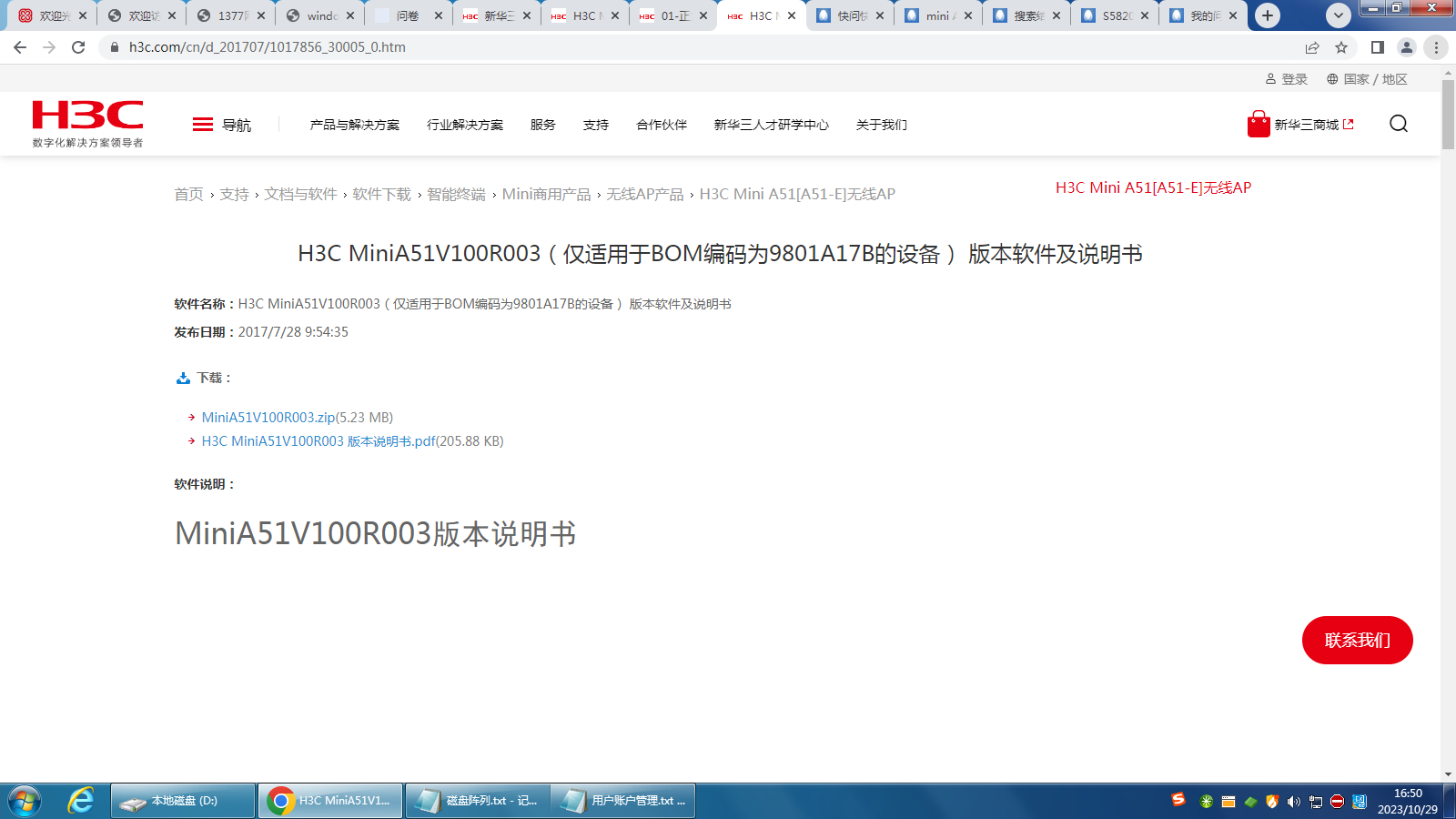
Task: Download MiniA51V100R003.zip
Action: pos(268,418)
